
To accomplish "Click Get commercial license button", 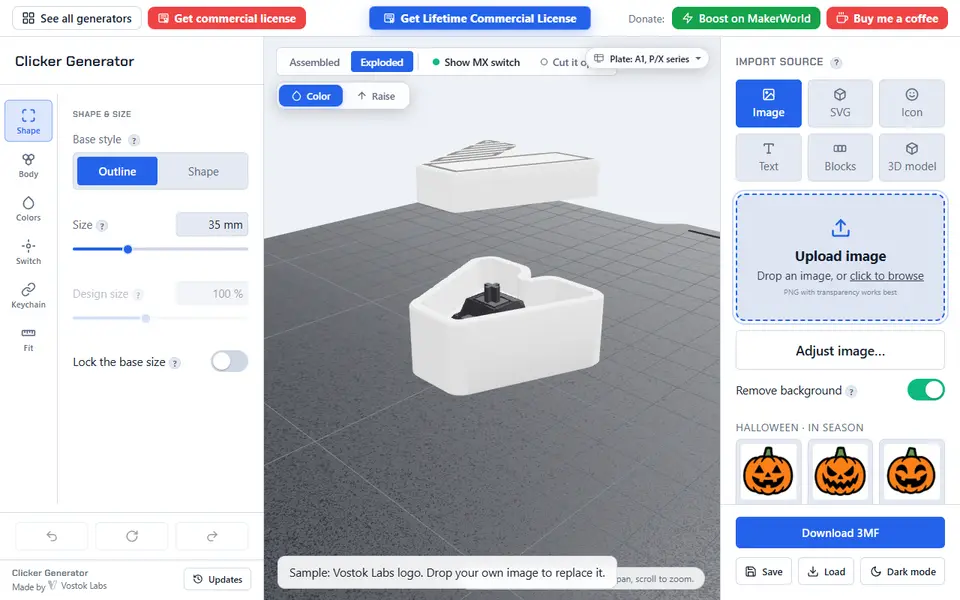I will click(x=227, y=18).
